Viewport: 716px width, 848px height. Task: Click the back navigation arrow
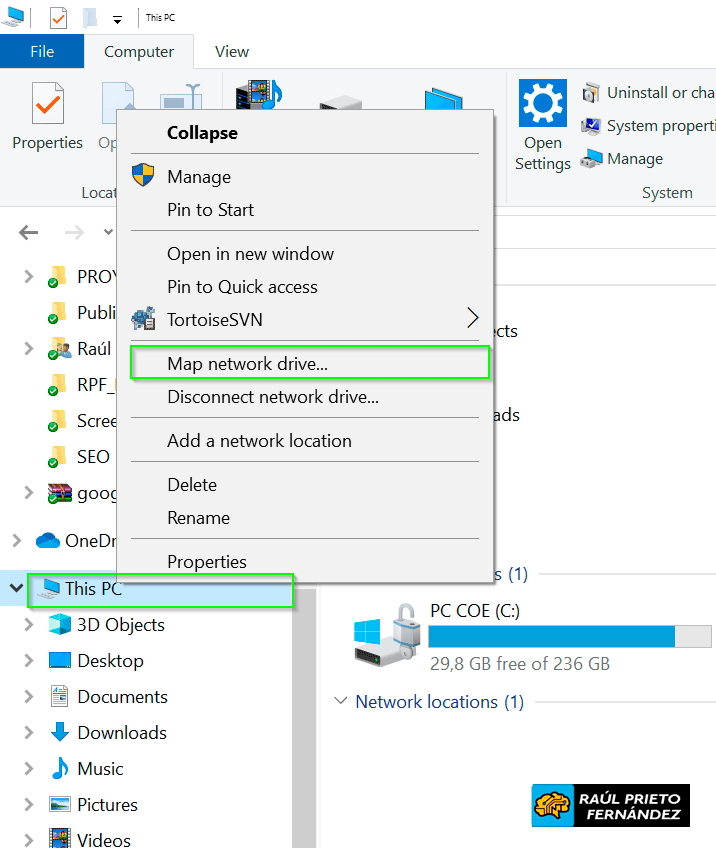click(x=28, y=233)
